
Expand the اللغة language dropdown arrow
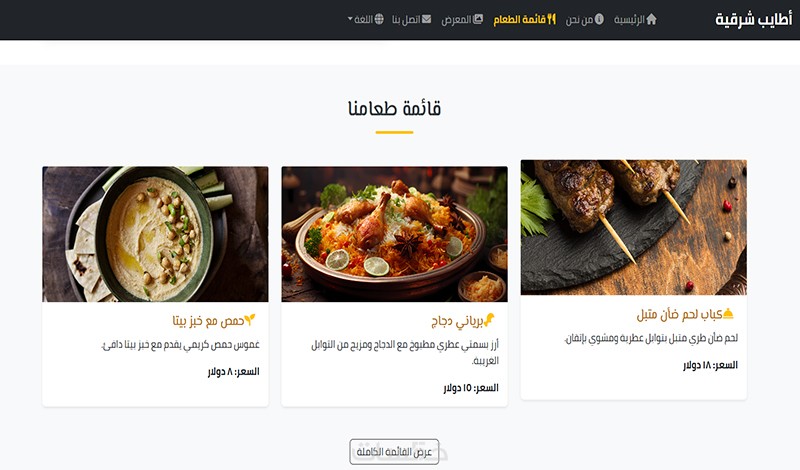coord(350,19)
